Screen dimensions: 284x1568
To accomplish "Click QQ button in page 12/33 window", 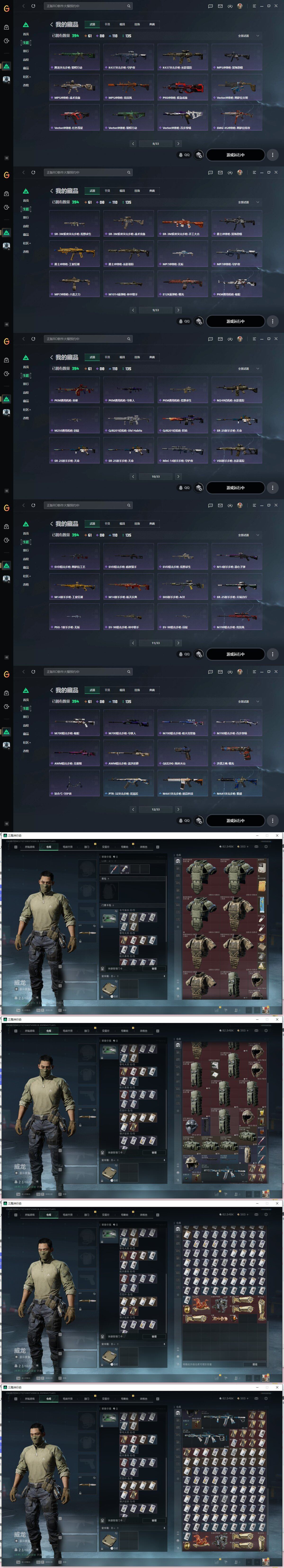I will (x=184, y=821).
